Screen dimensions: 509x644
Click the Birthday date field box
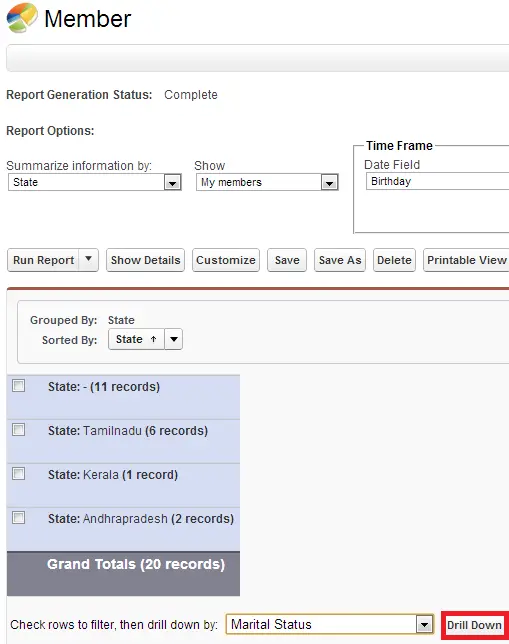coord(438,181)
